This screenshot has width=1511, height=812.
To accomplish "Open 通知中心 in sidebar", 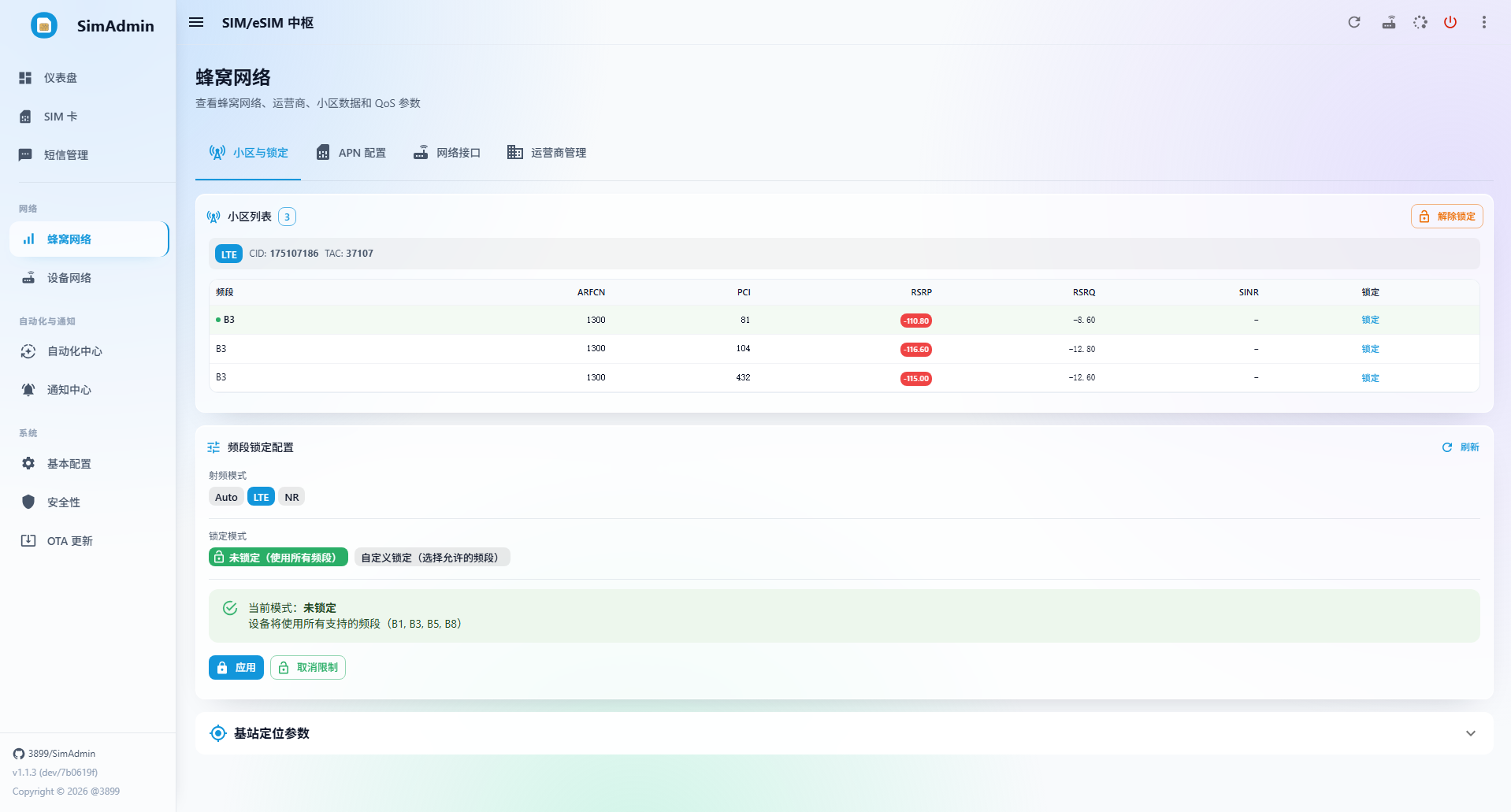I will point(88,390).
